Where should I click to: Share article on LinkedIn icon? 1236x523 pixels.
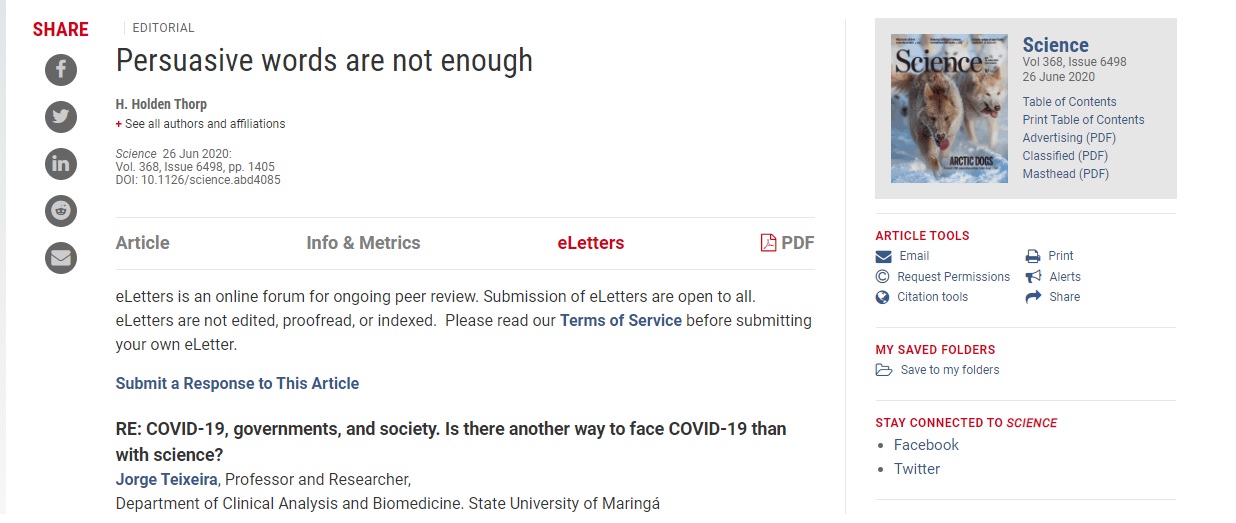[61, 163]
